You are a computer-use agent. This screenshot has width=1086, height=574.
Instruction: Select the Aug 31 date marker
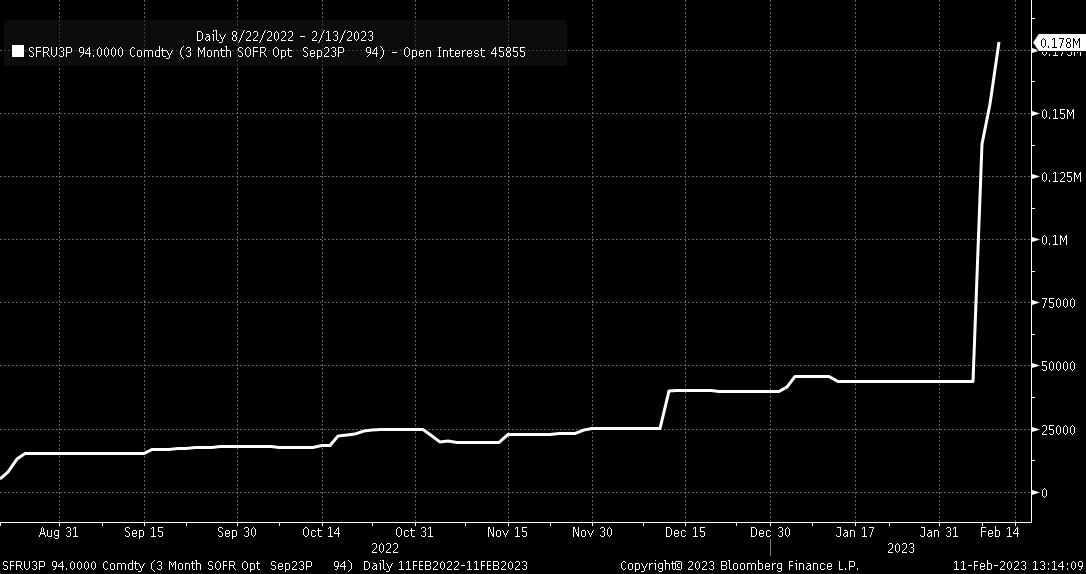coord(58,533)
